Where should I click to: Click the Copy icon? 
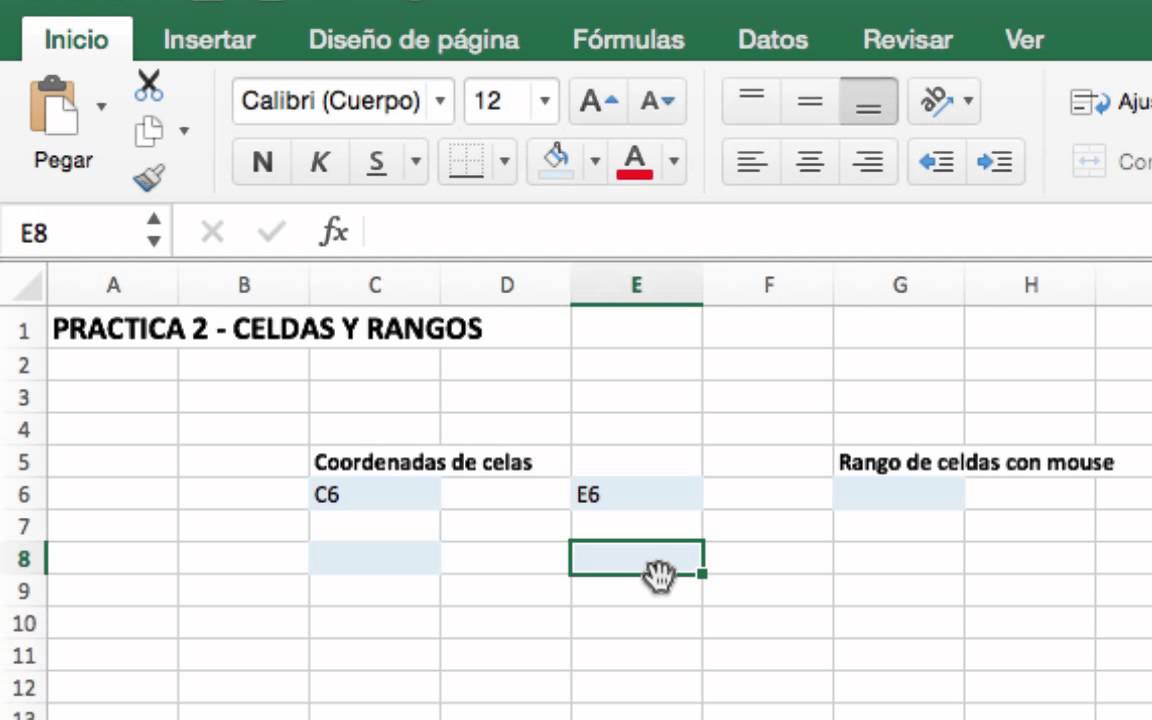tap(149, 130)
